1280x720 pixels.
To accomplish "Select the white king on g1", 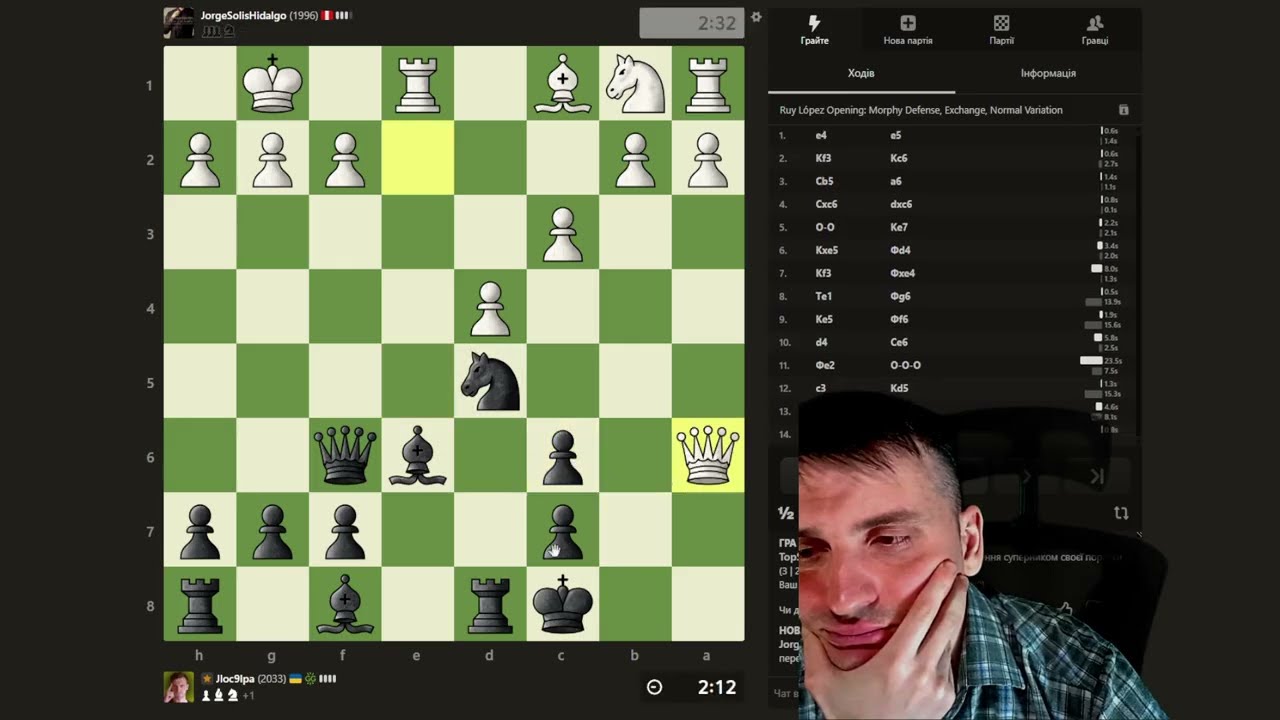I will [x=272, y=84].
